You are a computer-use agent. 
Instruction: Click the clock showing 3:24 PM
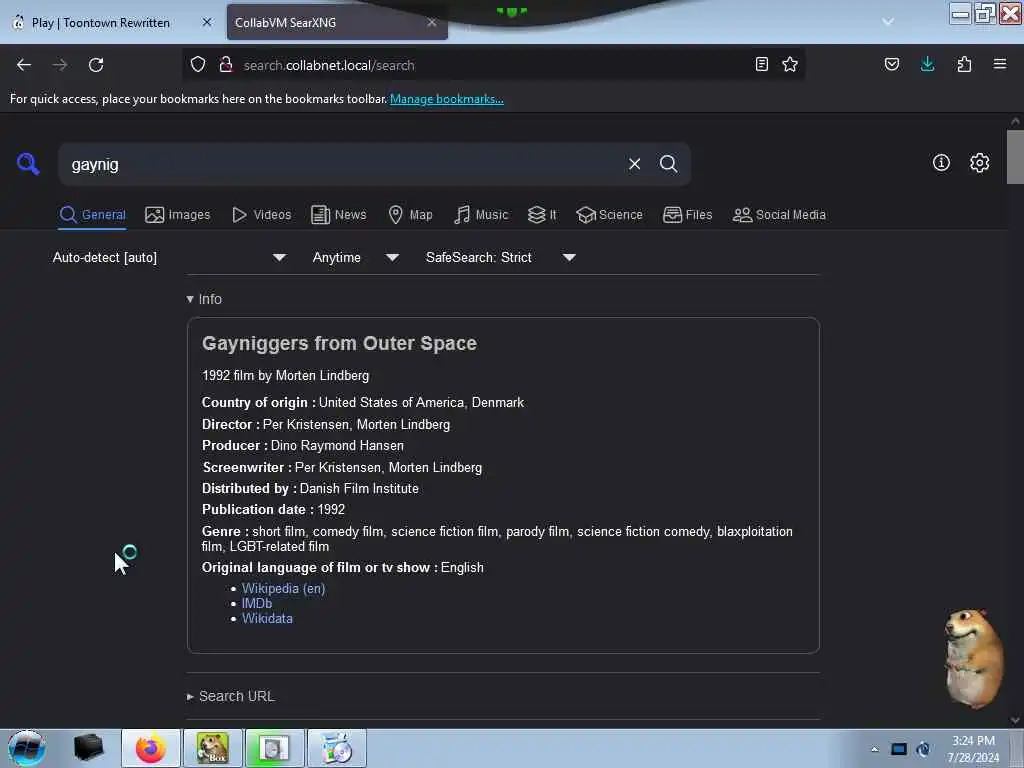point(973,748)
